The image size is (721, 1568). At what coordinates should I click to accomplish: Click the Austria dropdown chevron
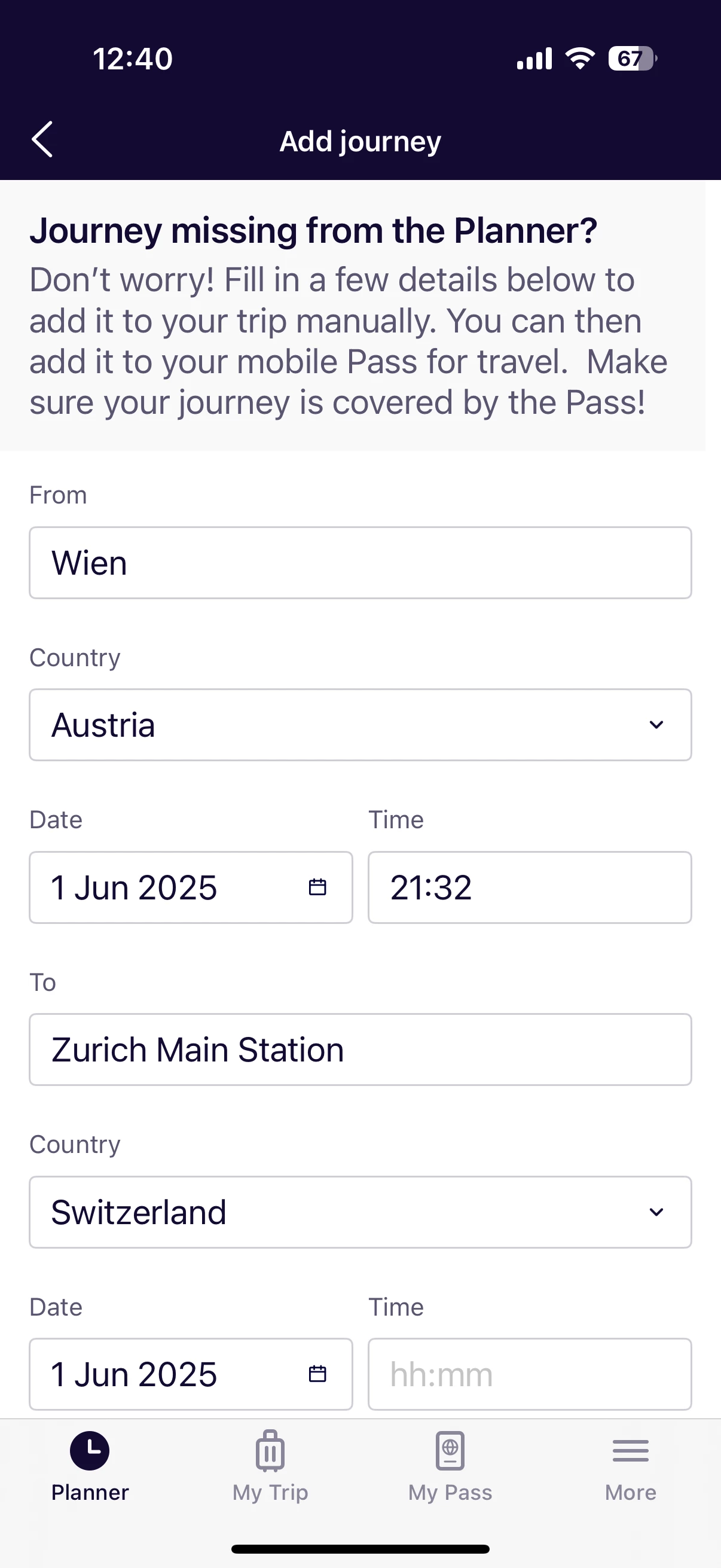[x=656, y=724]
